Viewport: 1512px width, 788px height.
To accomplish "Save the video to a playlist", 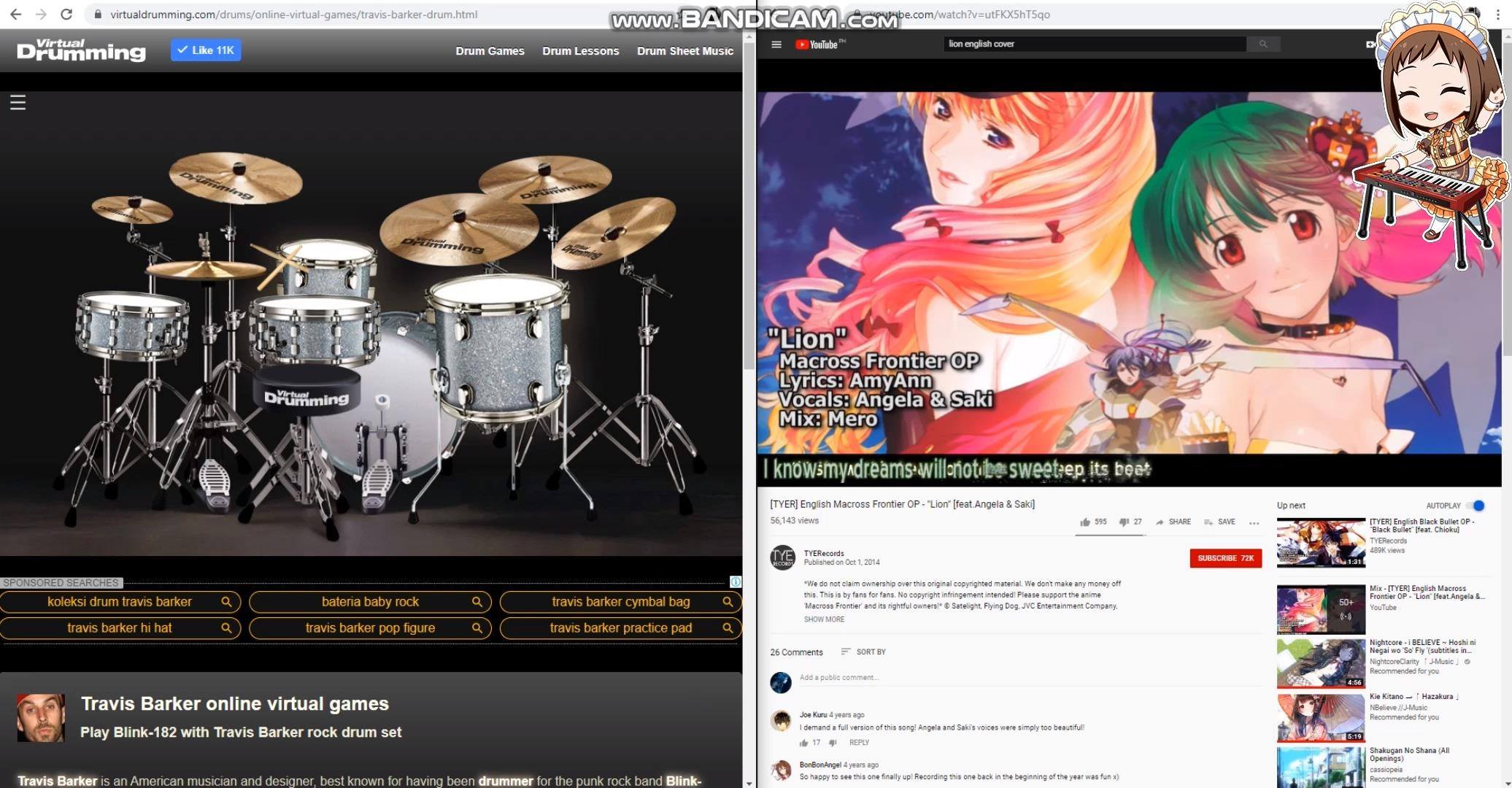I will pyautogui.click(x=1219, y=522).
